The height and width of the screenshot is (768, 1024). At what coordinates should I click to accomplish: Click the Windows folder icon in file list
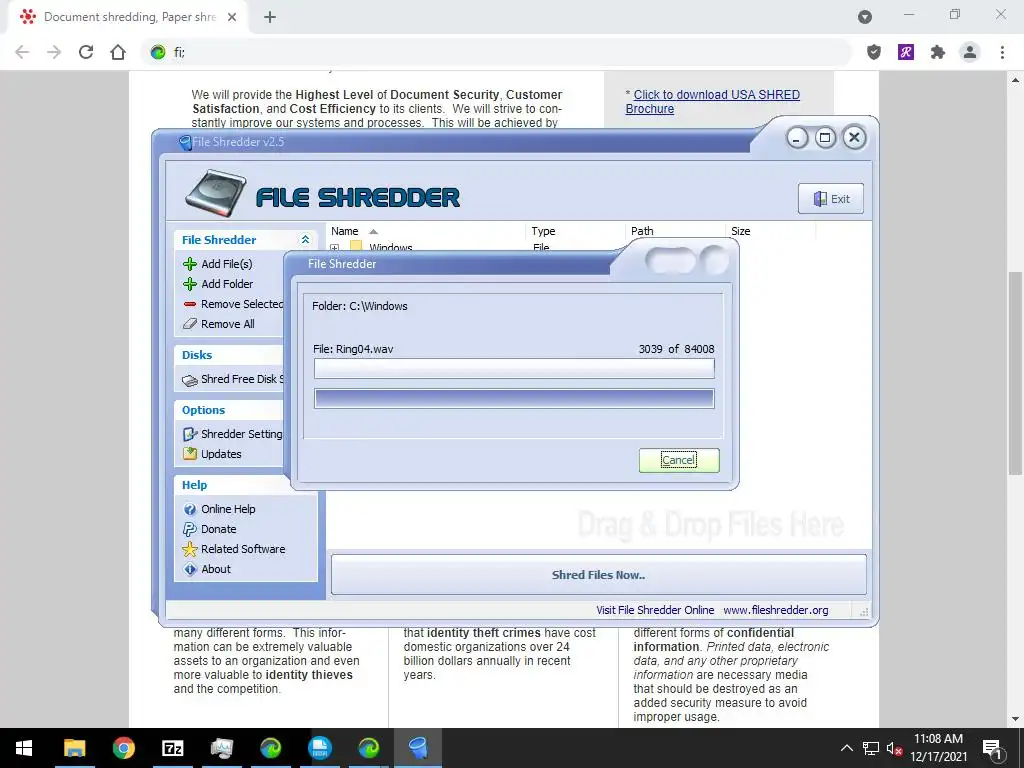point(356,247)
